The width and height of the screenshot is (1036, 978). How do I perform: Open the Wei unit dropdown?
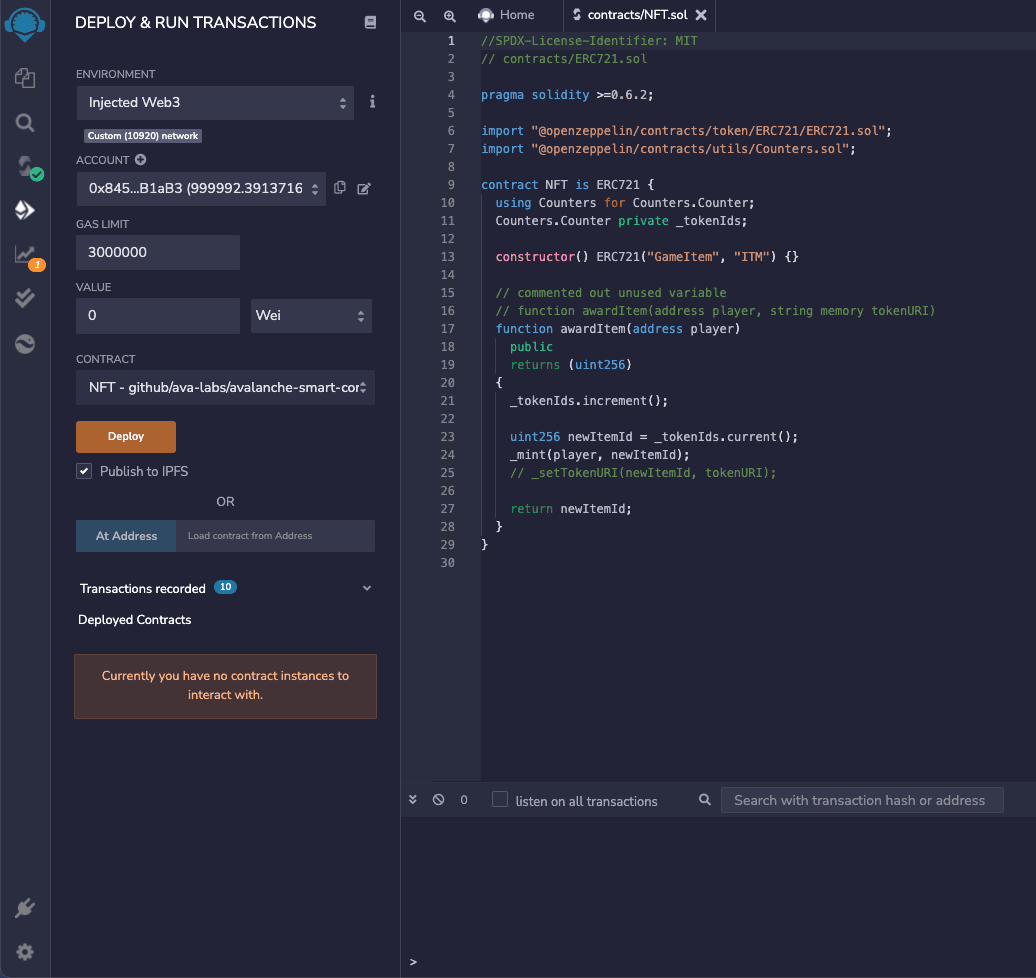click(311, 315)
